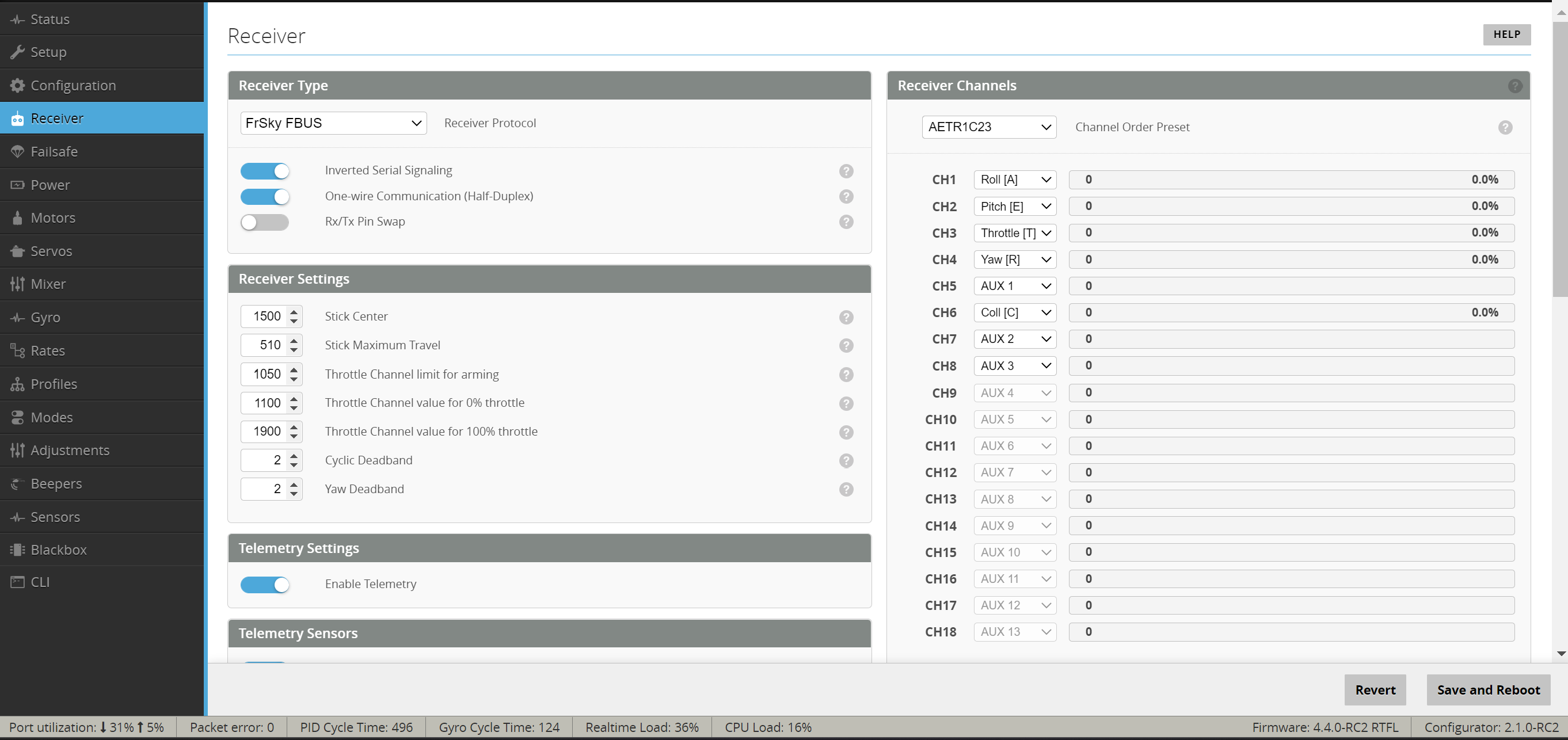The image size is (1568, 740).
Task: Click the Blackbox icon in the sidebar
Action: (17, 550)
